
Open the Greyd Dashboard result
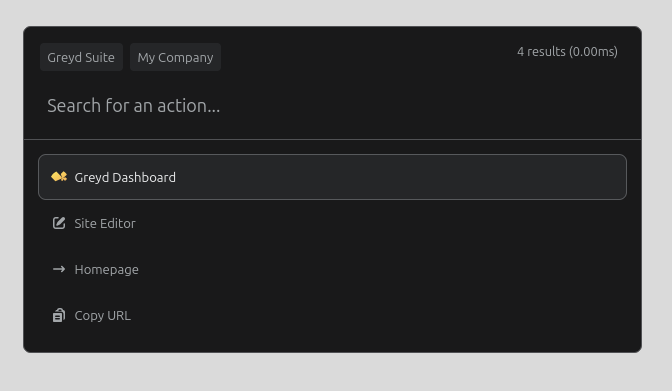pos(332,177)
